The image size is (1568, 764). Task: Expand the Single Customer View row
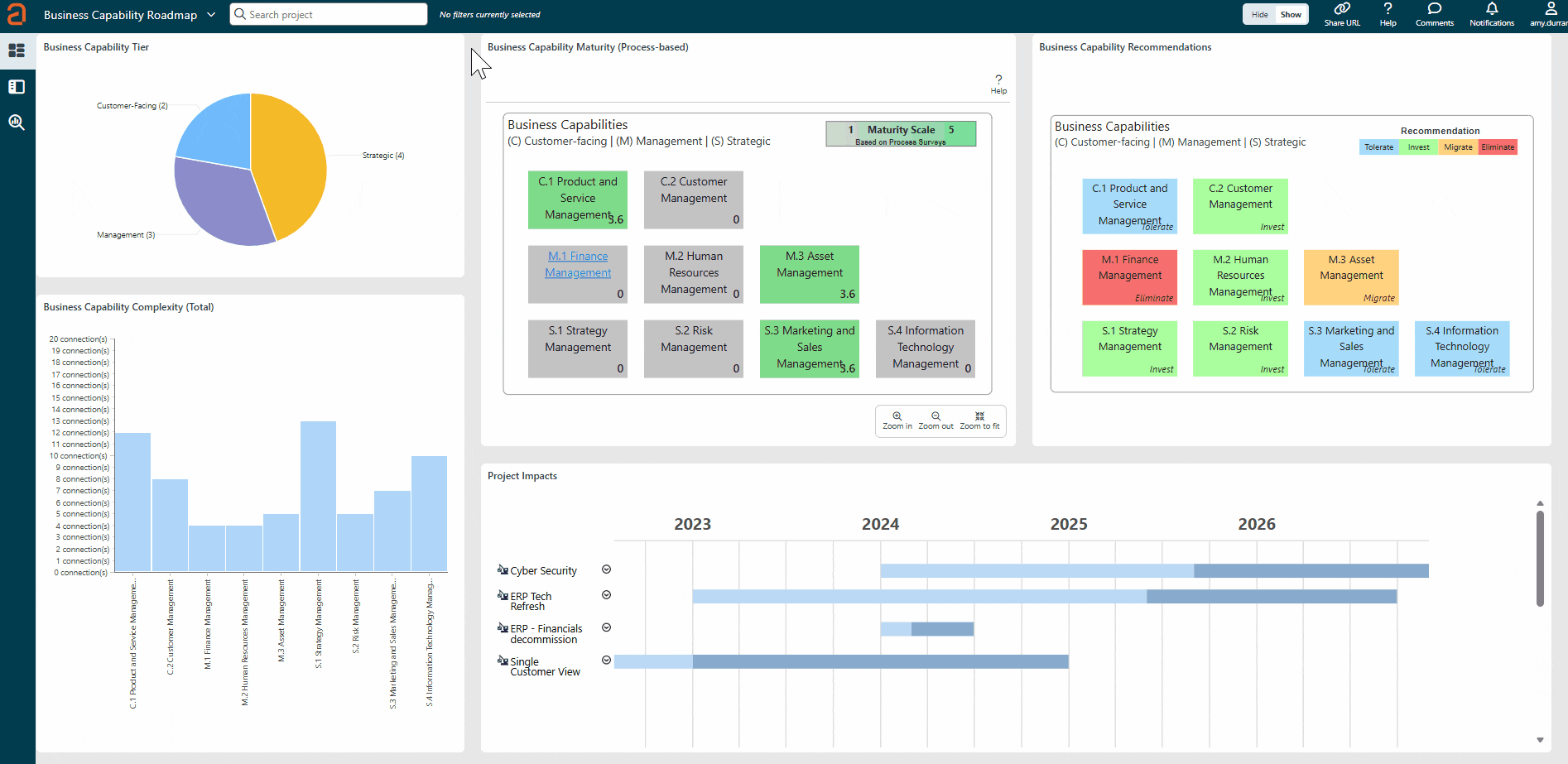click(606, 661)
